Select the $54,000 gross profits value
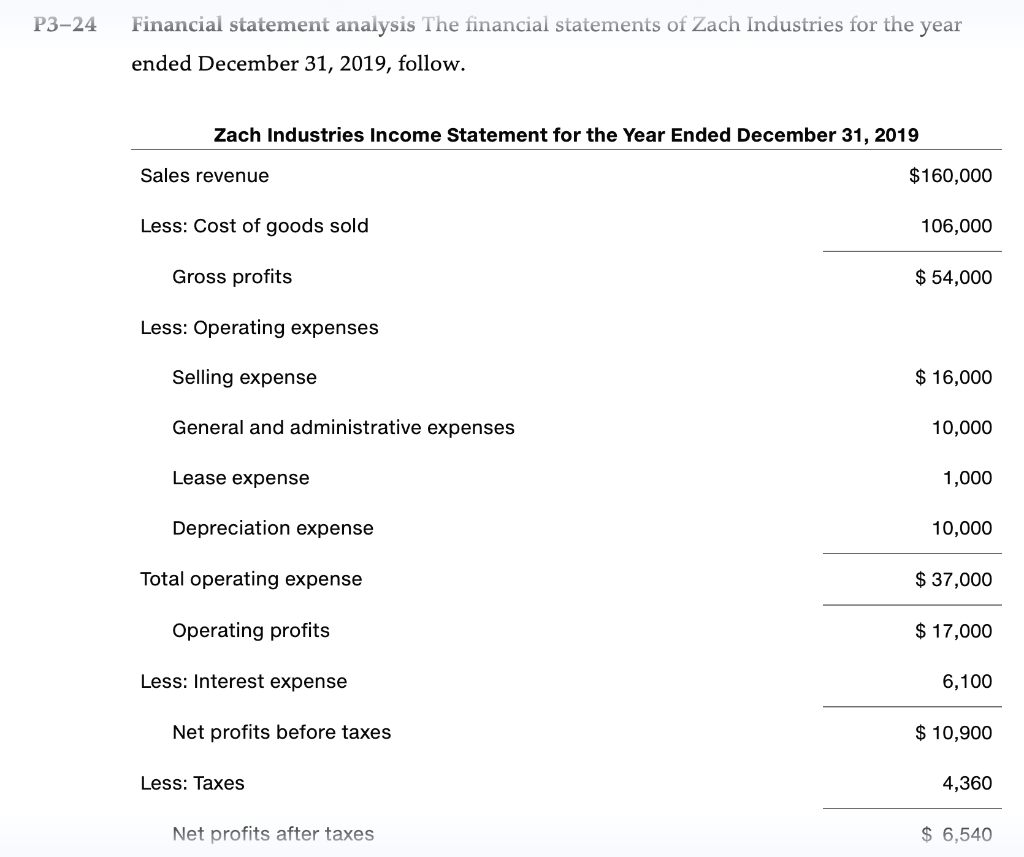 [954, 277]
